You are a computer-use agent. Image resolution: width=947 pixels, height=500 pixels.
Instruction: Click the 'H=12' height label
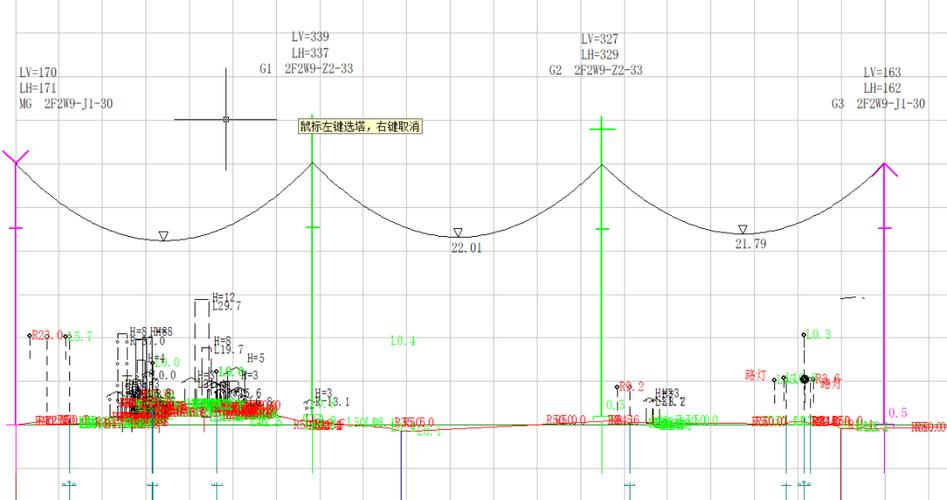(x=223, y=298)
